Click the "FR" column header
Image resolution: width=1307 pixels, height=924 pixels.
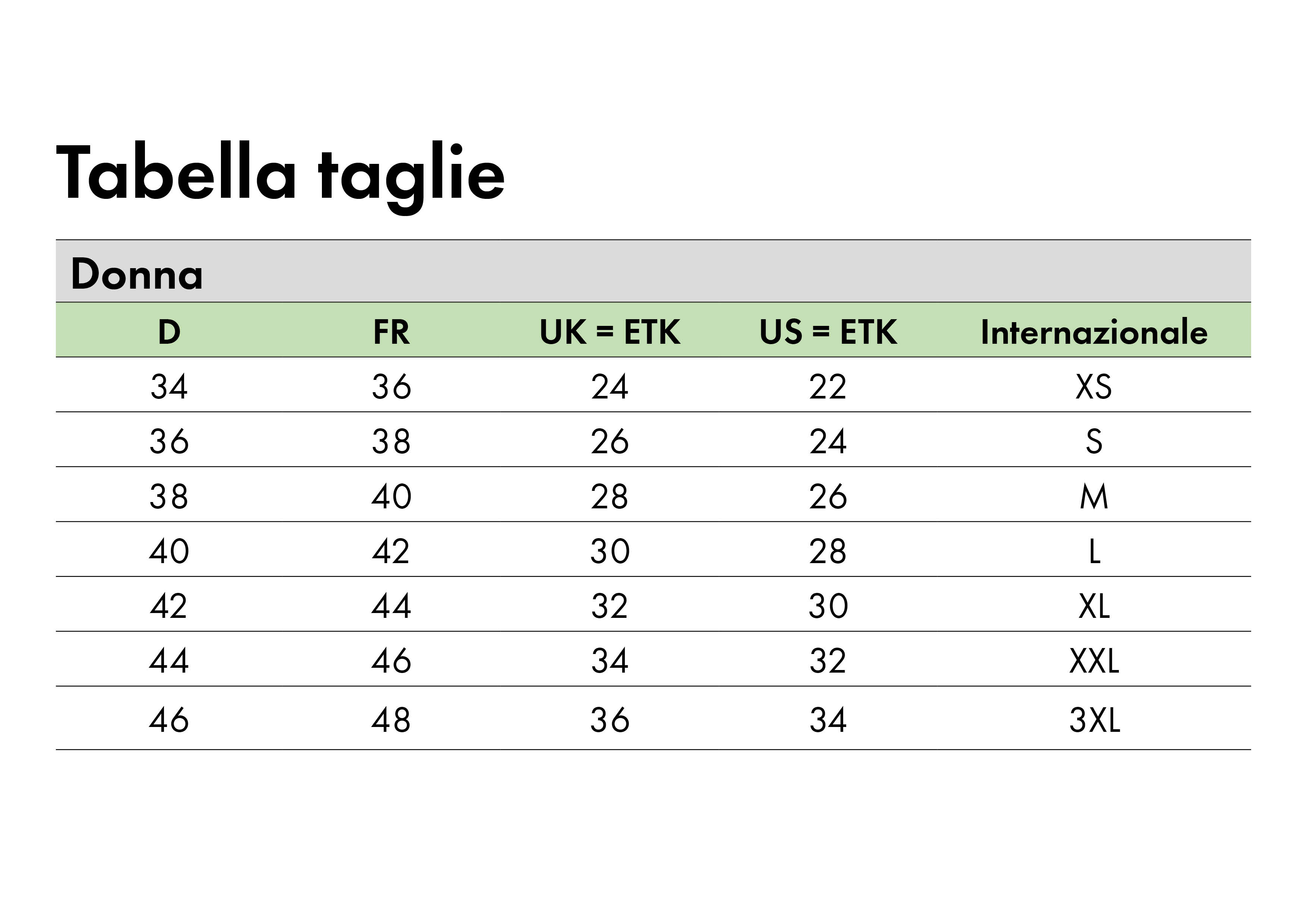tap(391, 332)
